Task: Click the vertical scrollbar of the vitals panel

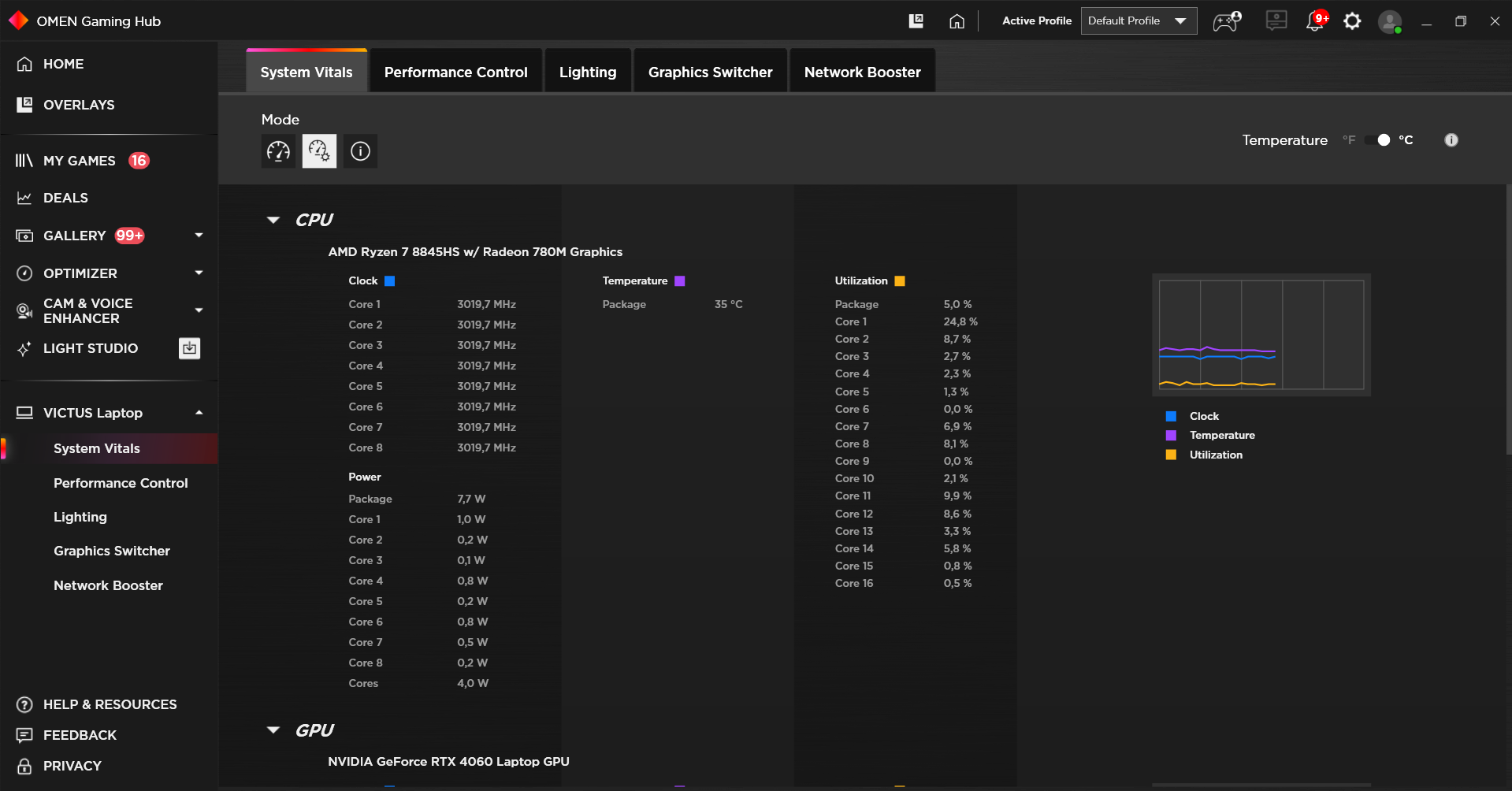Action: pyautogui.click(x=1508, y=319)
